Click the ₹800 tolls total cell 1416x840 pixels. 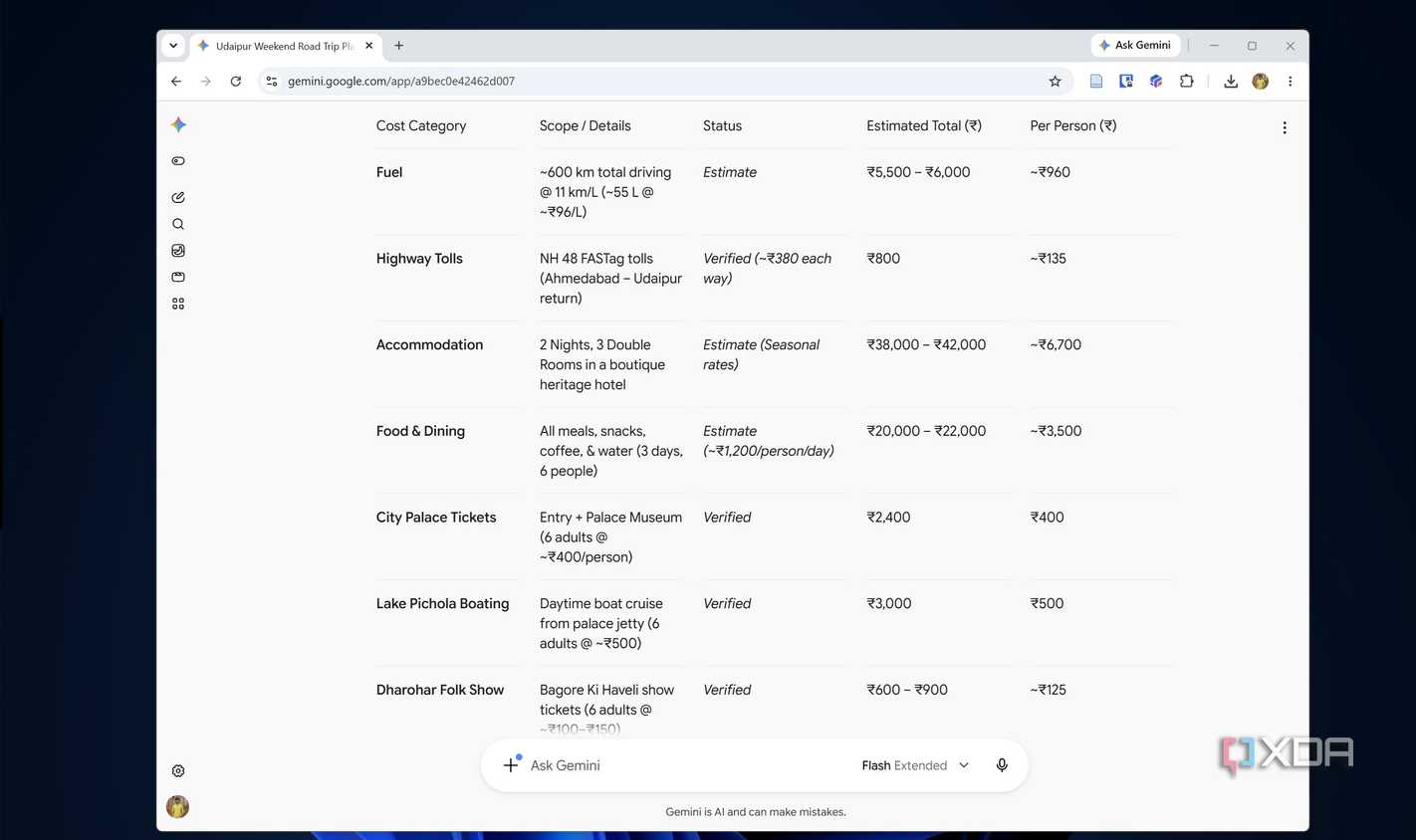(883, 259)
